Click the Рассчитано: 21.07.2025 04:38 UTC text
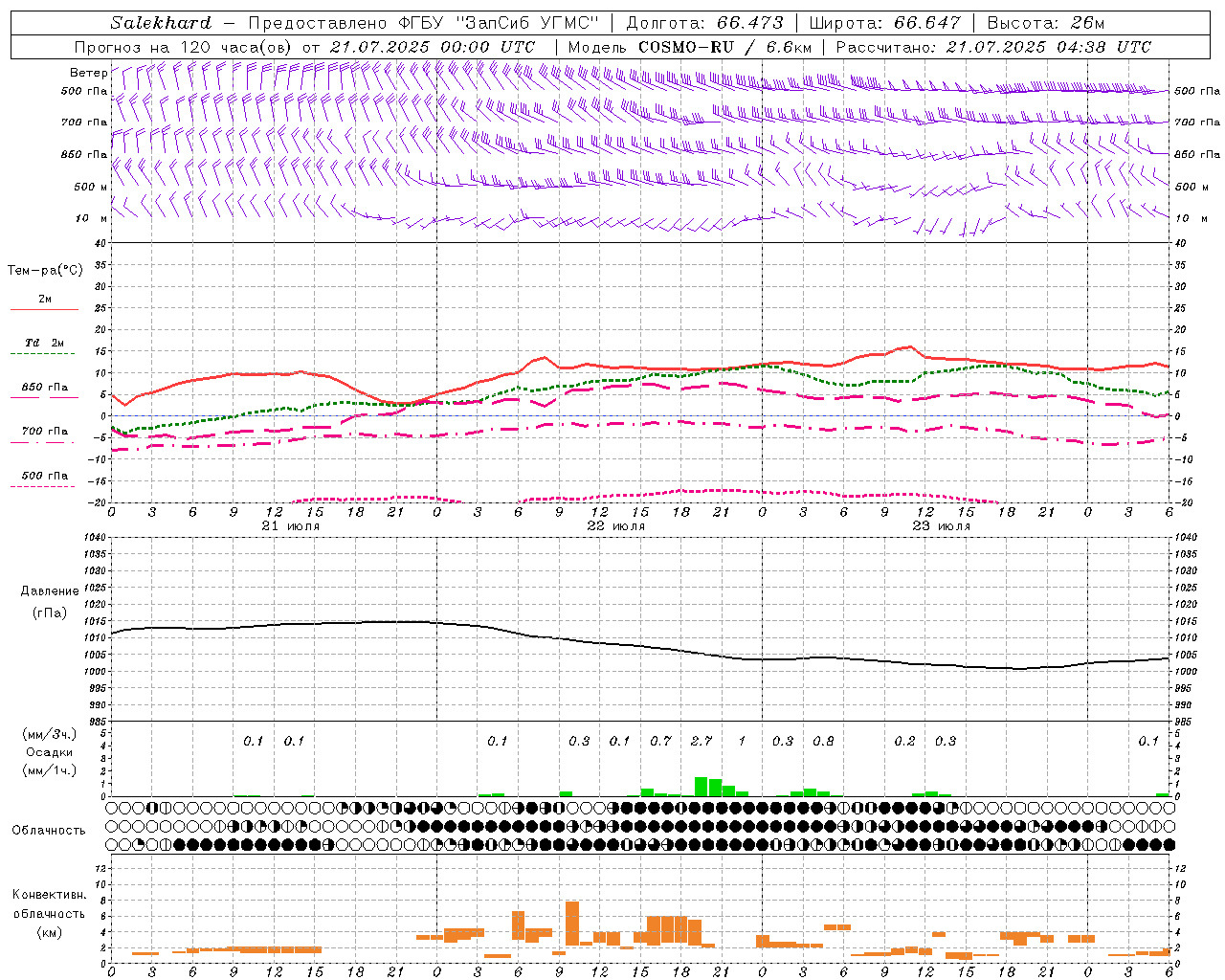This screenshot has width=1225, height=980. [993, 47]
